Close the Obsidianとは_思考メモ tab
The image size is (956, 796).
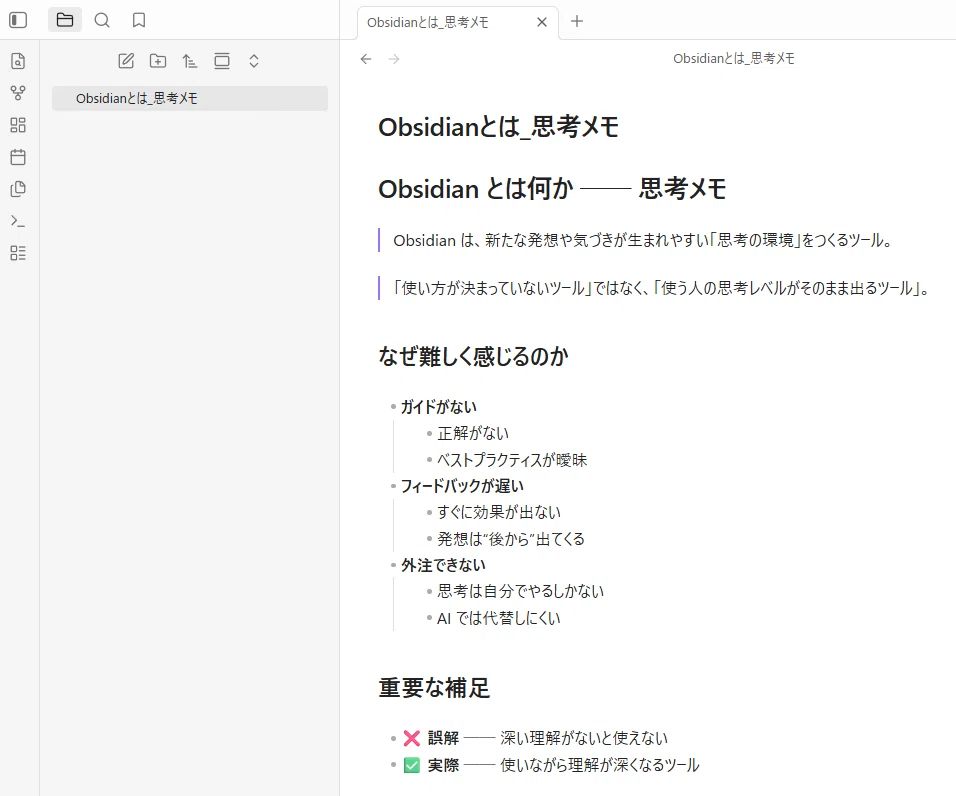pos(541,23)
